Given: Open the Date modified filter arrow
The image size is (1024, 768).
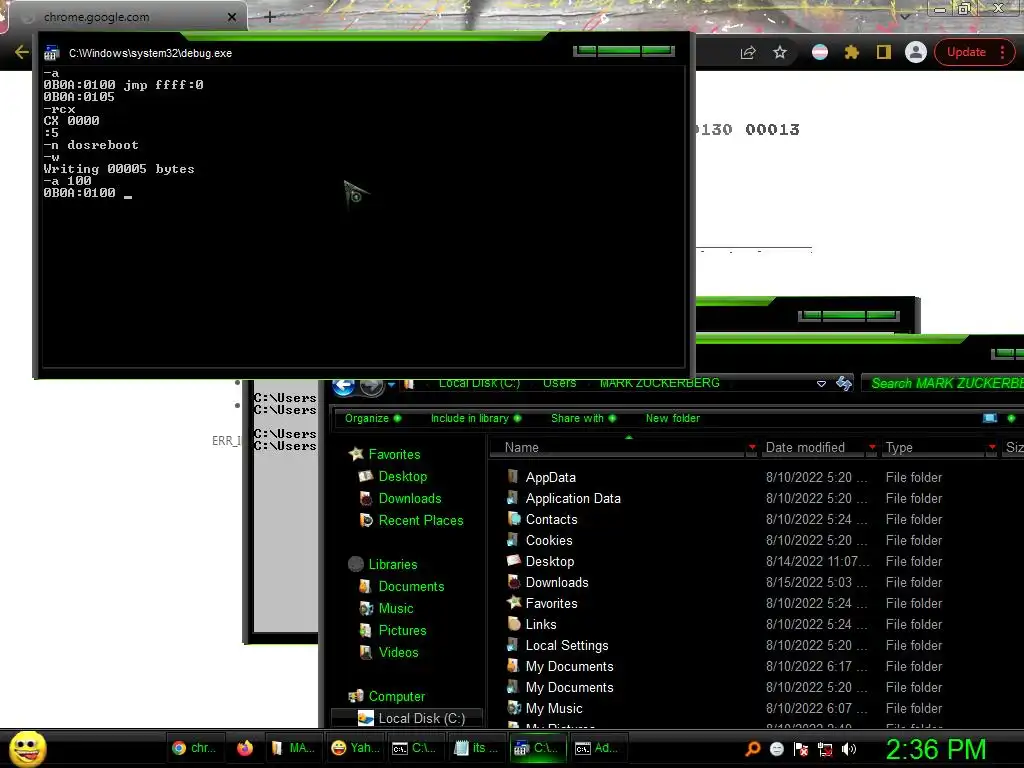Looking at the screenshot, I should click(x=872, y=447).
